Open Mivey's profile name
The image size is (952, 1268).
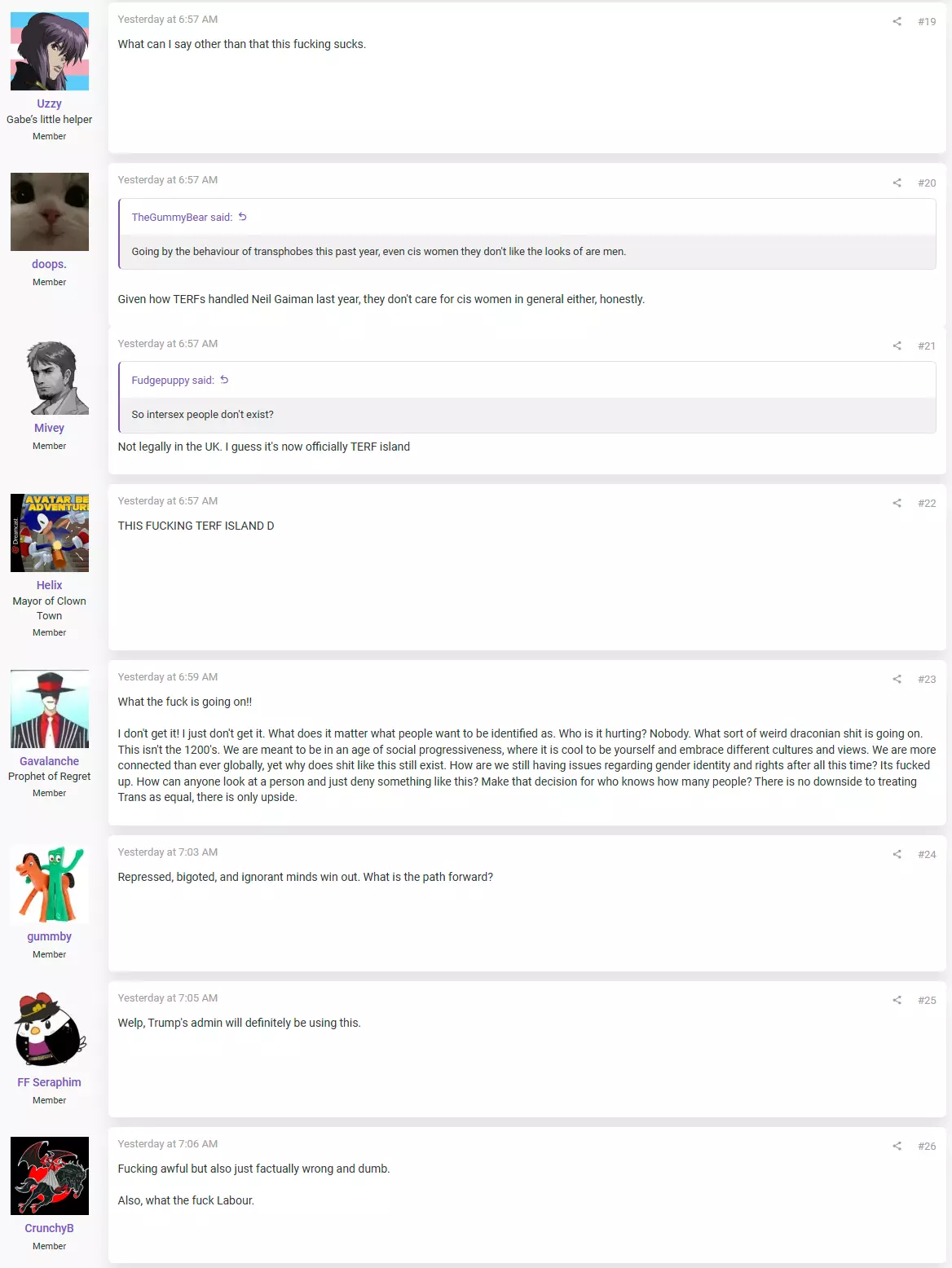pos(49,428)
